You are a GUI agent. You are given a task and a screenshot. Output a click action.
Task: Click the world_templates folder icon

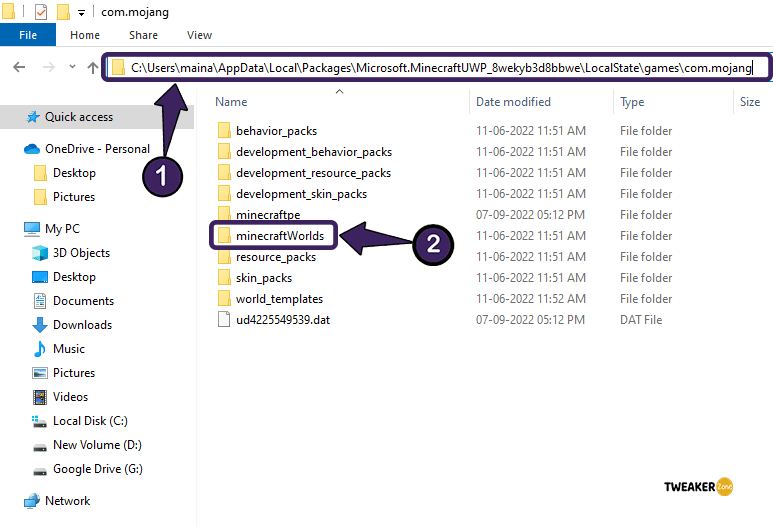click(x=224, y=299)
